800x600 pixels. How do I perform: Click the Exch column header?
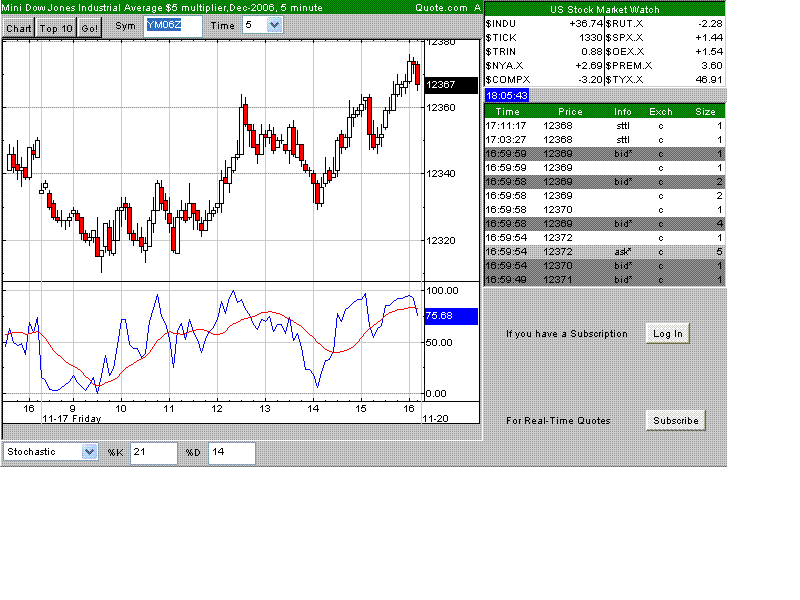[661, 112]
